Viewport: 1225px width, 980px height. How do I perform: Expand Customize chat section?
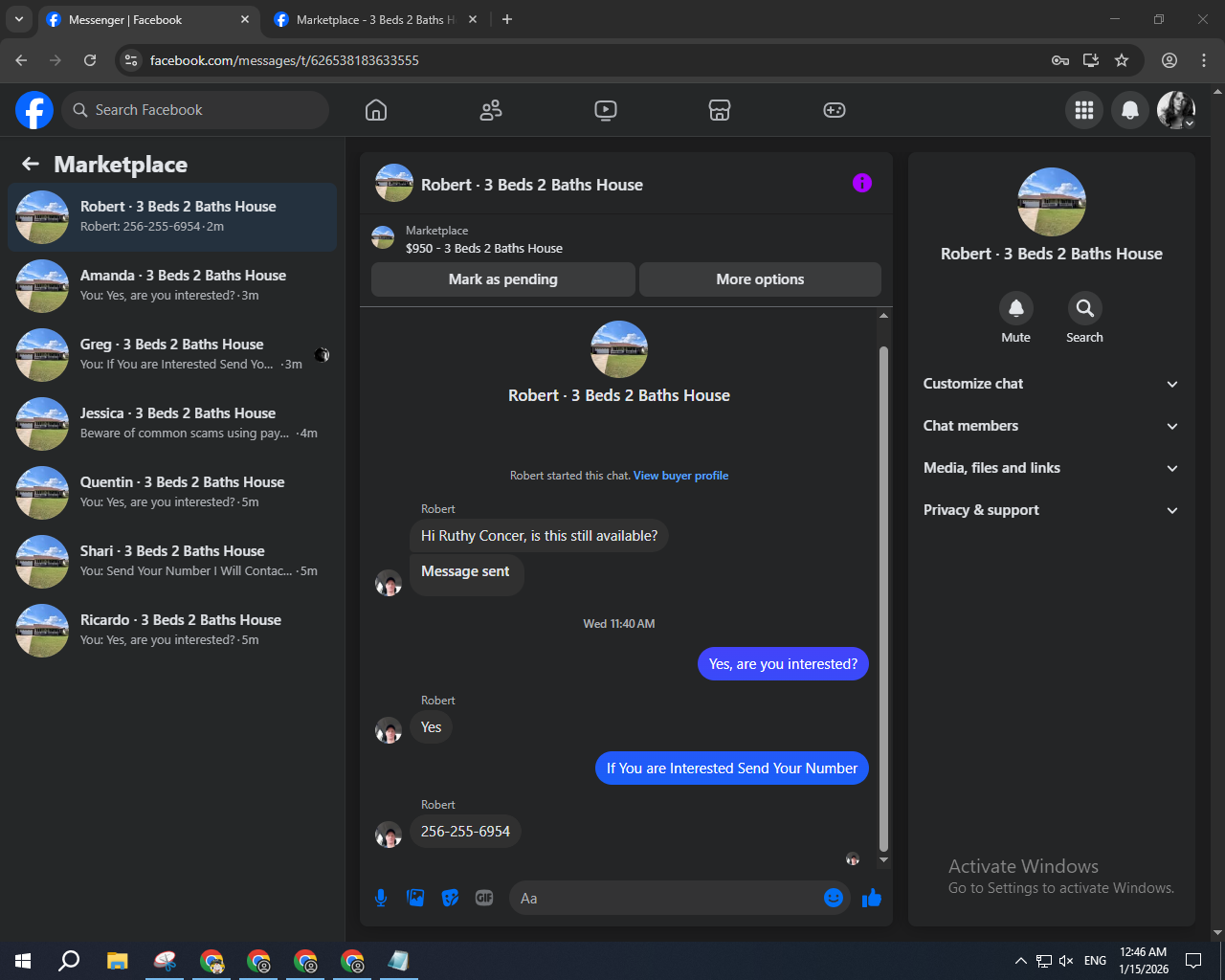point(1051,384)
